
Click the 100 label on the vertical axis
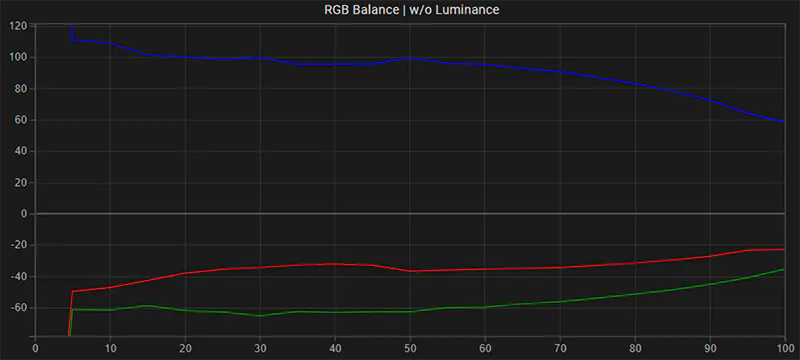click(17, 58)
